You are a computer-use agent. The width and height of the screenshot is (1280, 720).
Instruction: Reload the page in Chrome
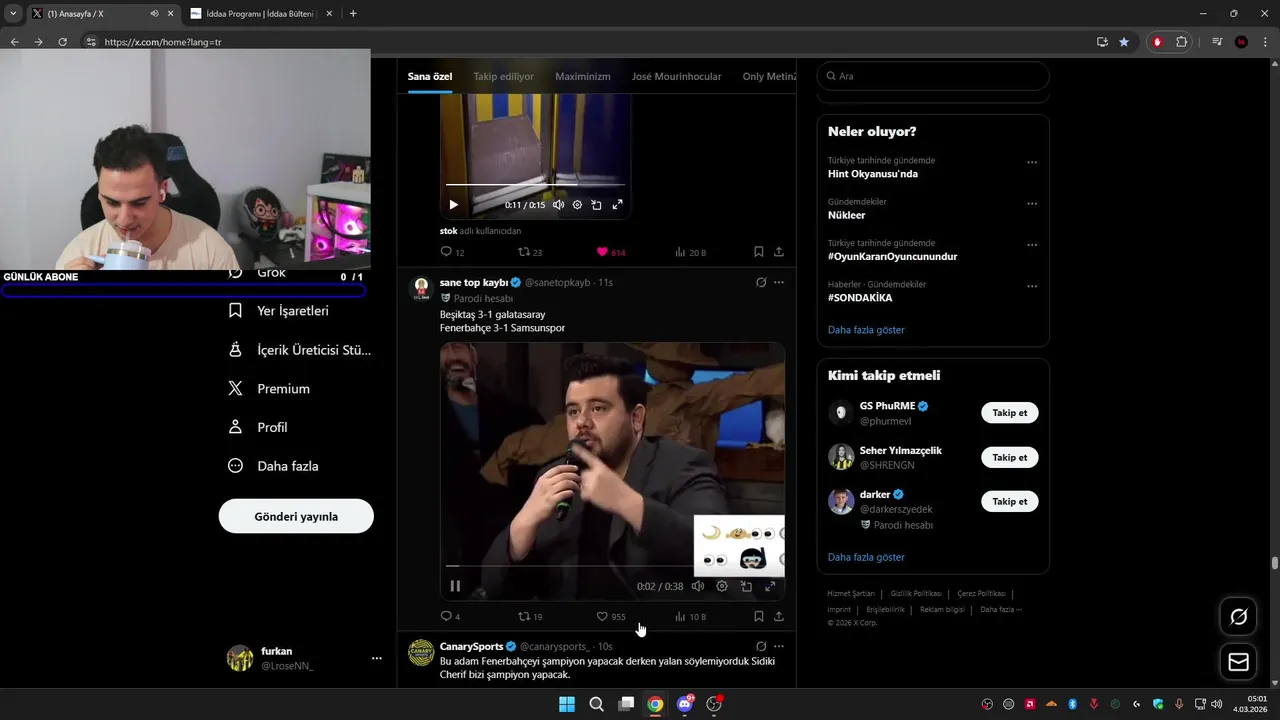click(62, 42)
